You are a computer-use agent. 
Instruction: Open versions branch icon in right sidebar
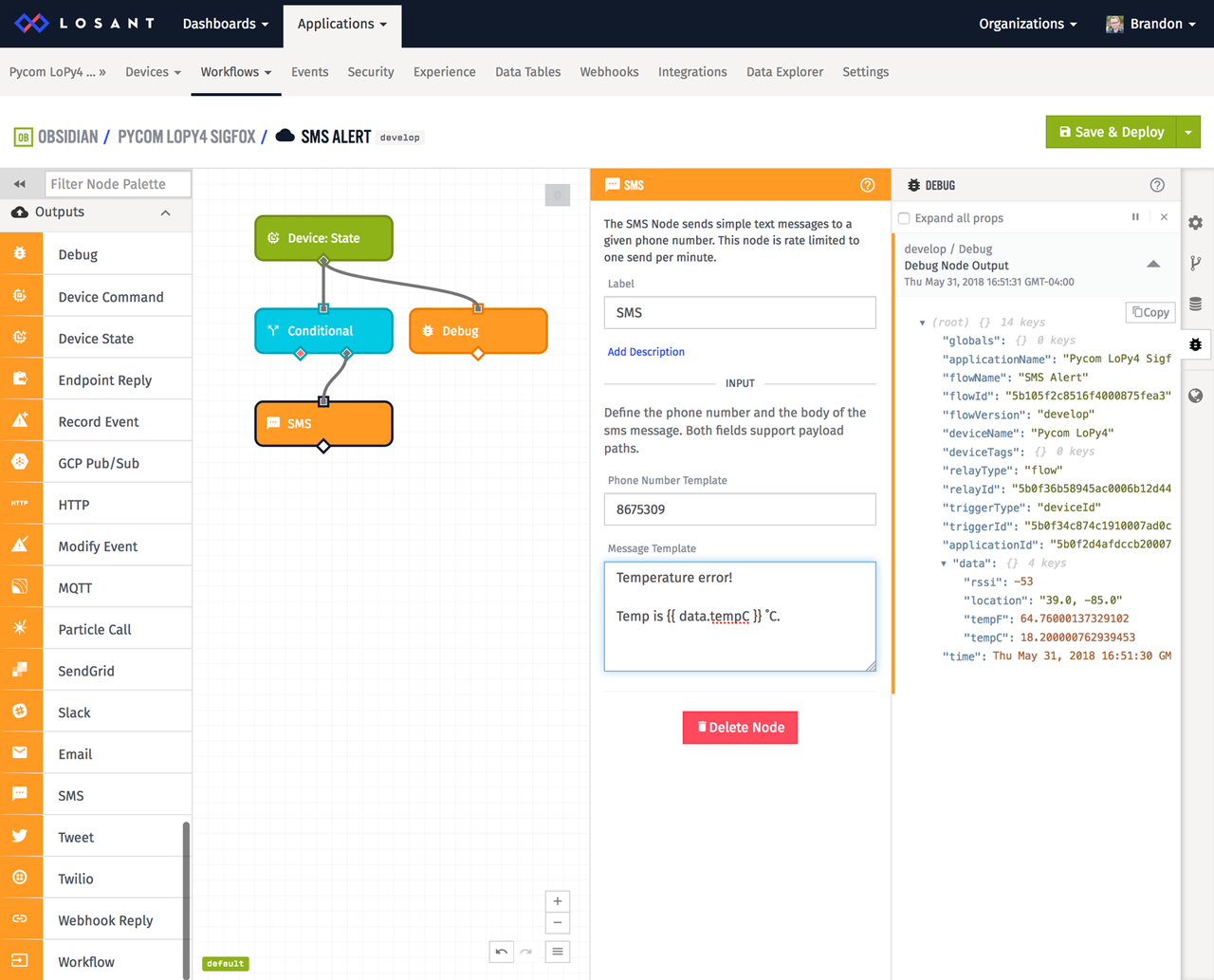tap(1196, 263)
